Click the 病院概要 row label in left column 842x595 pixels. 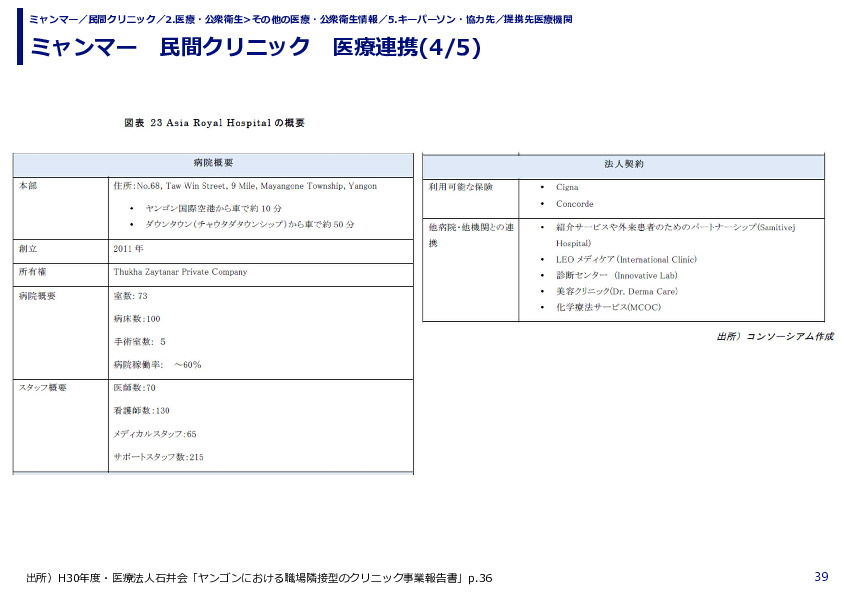pos(37,296)
